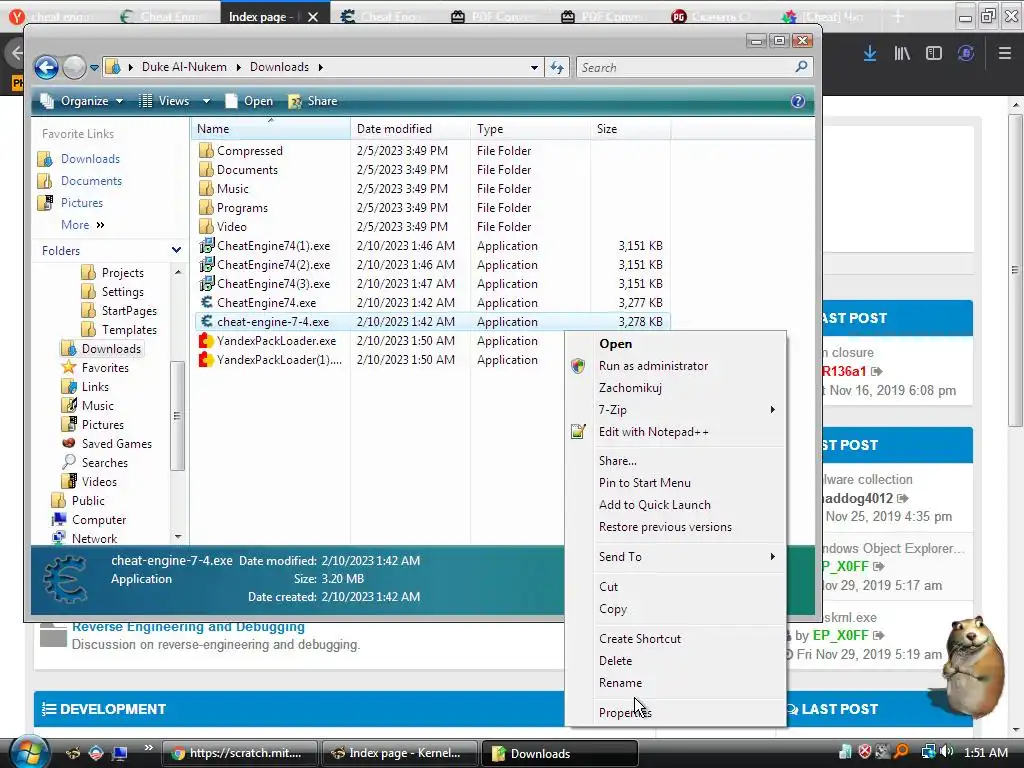Screen dimensions: 1024x768
Task: Expand More favorite links
Action: pyautogui.click(x=82, y=225)
